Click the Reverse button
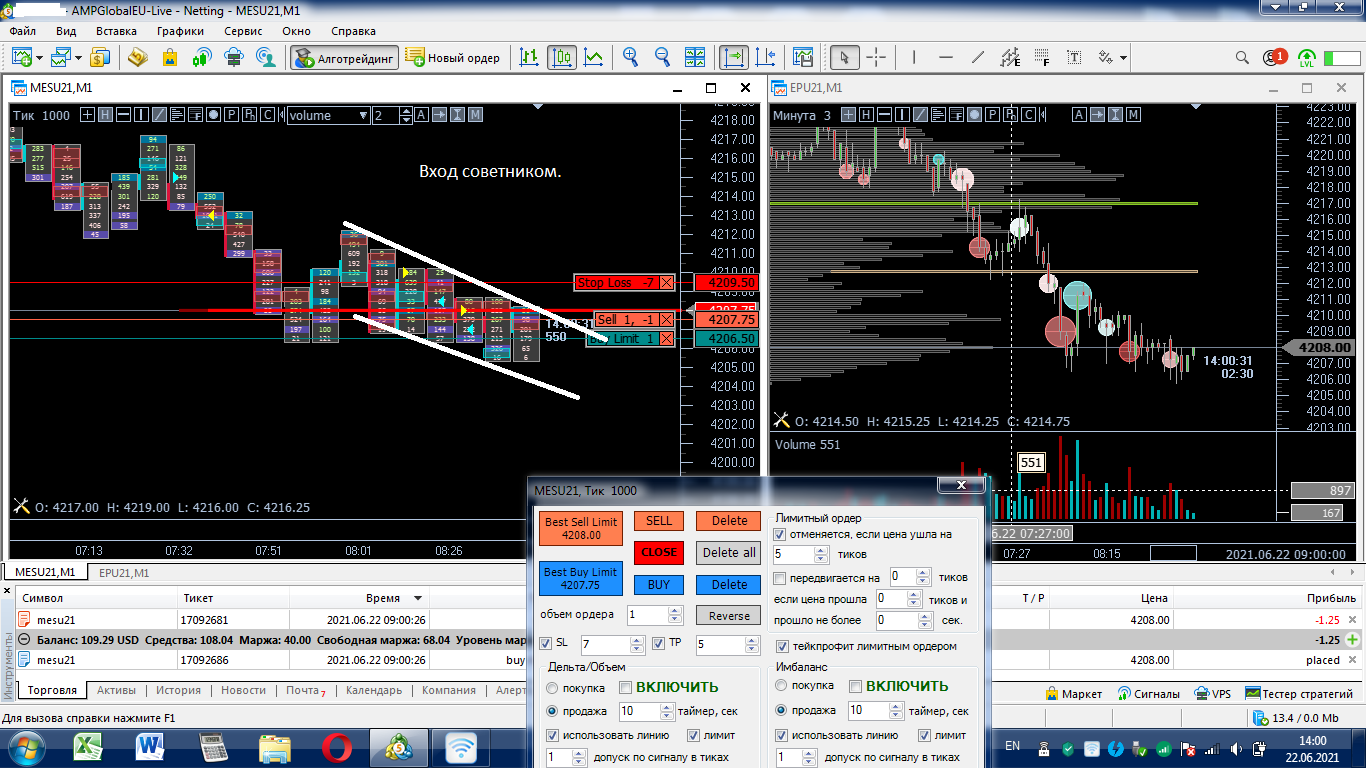 (729, 615)
